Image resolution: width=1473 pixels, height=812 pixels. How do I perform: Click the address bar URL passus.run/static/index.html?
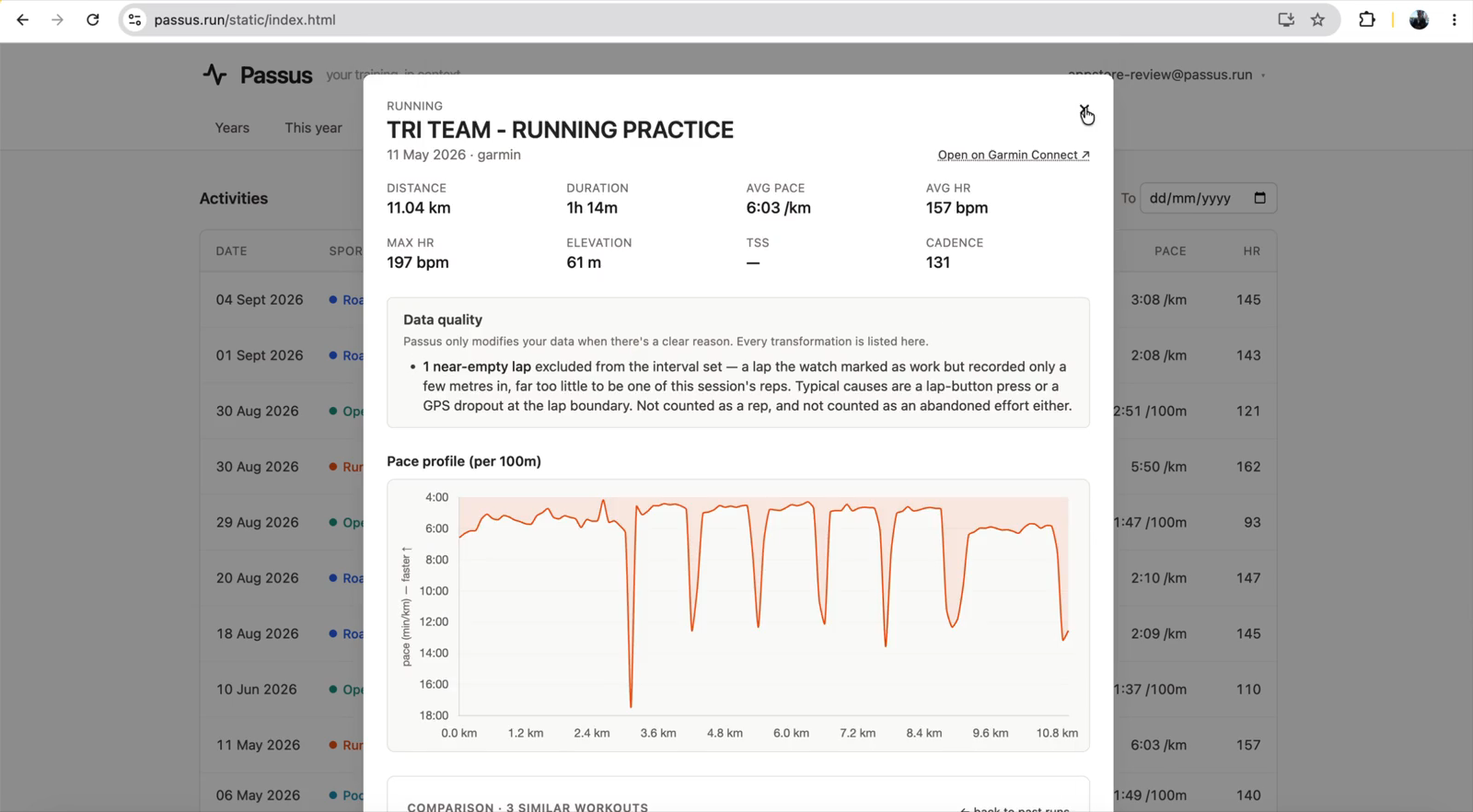[245, 19]
